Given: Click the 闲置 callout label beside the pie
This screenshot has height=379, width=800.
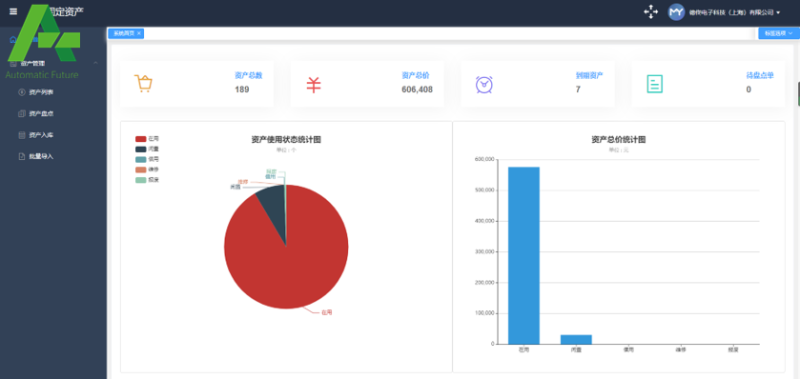Looking at the screenshot, I should (235, 187).
